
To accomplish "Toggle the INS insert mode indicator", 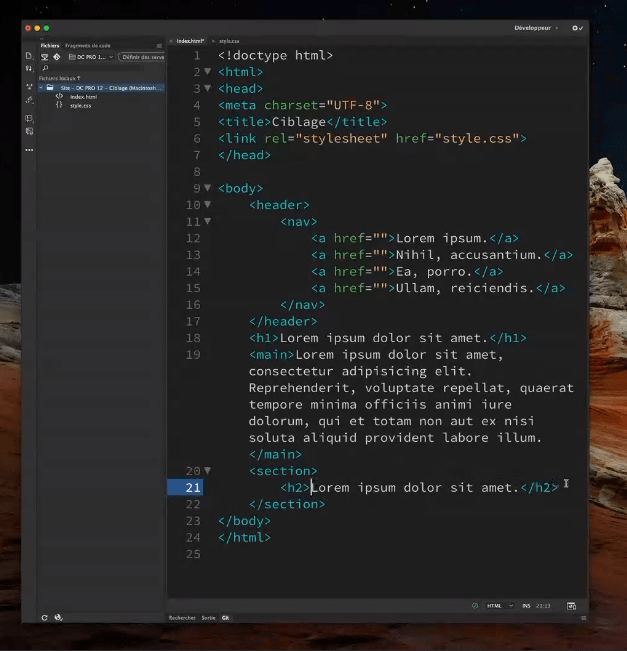I will 525,606.
